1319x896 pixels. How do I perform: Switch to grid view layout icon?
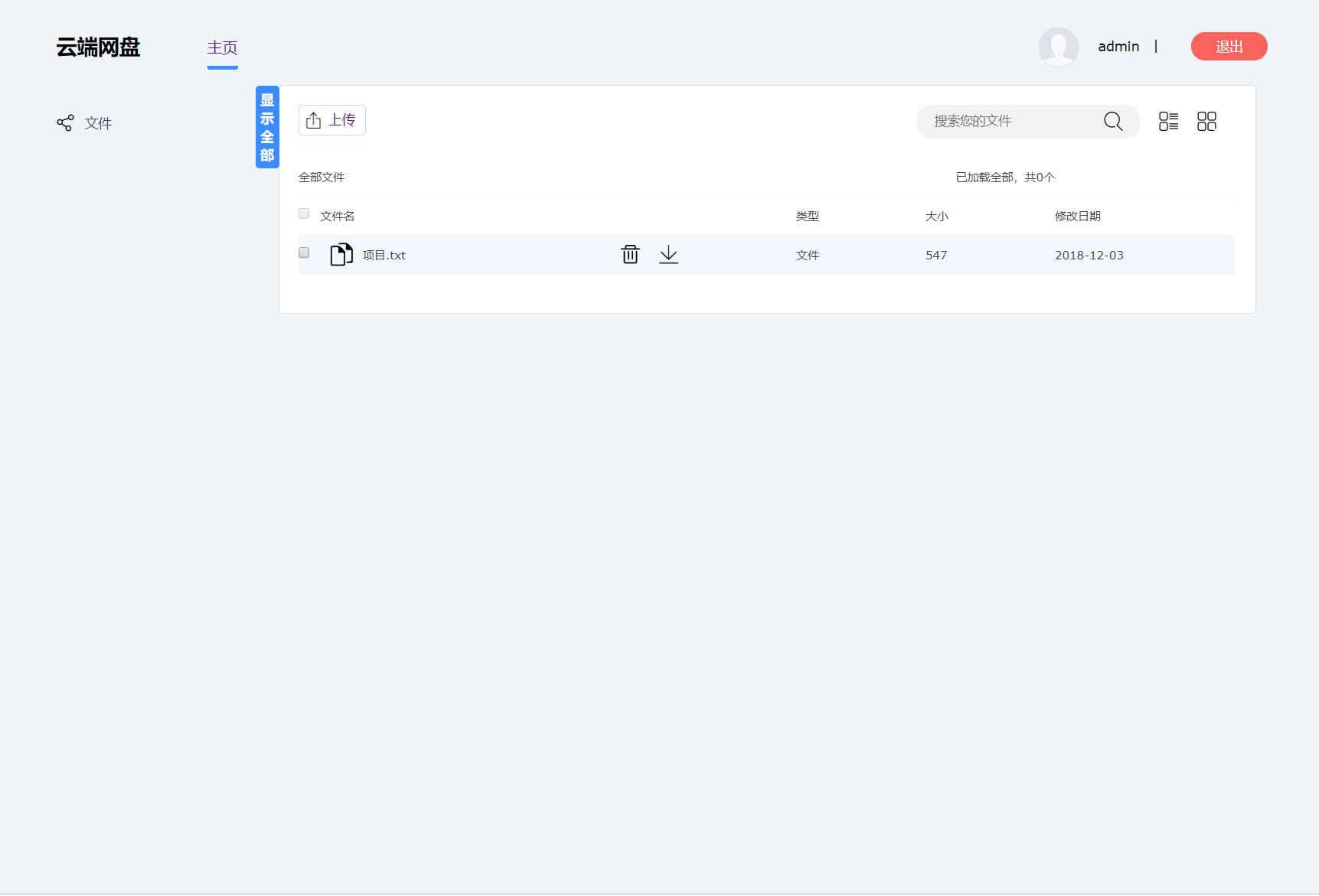[x=1206, y=121]
